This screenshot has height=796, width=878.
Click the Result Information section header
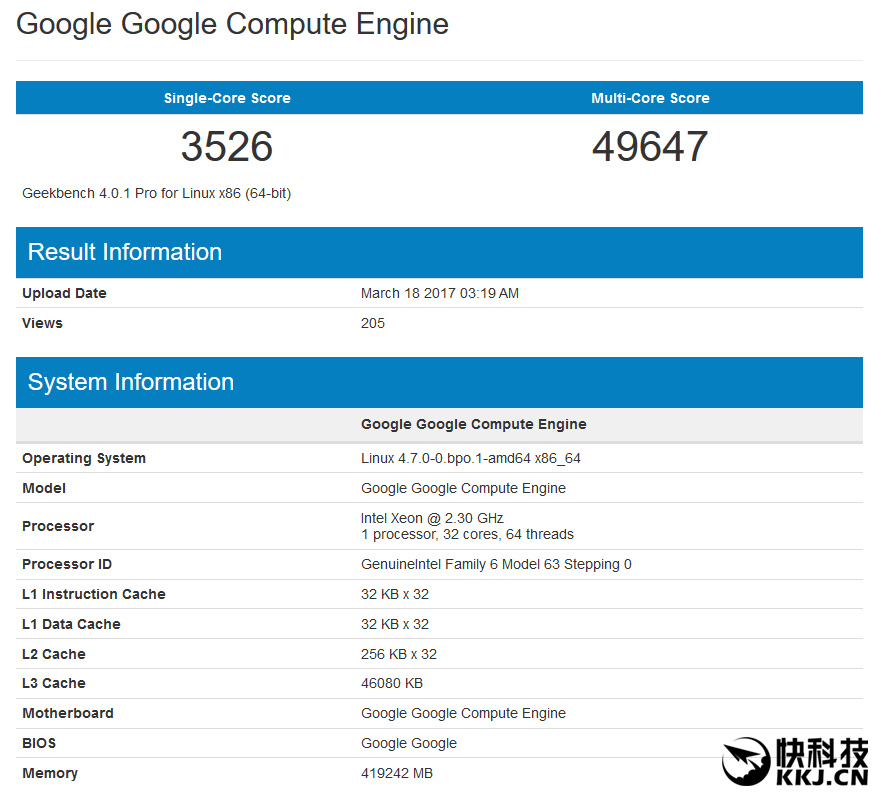[125, 252]
